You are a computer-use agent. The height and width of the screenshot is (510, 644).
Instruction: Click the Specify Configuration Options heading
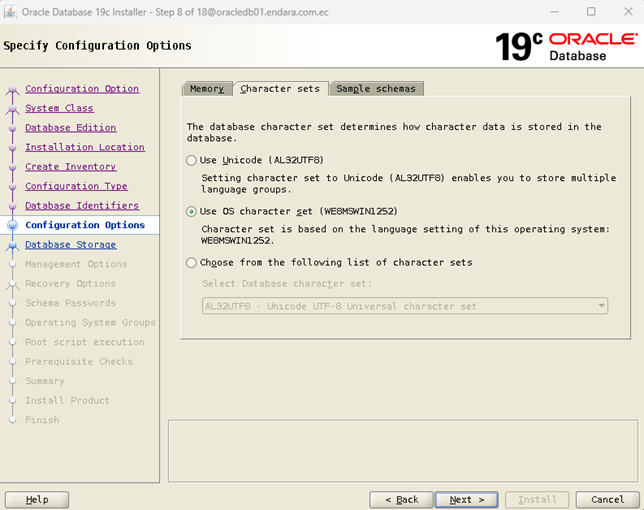[97, 45]
